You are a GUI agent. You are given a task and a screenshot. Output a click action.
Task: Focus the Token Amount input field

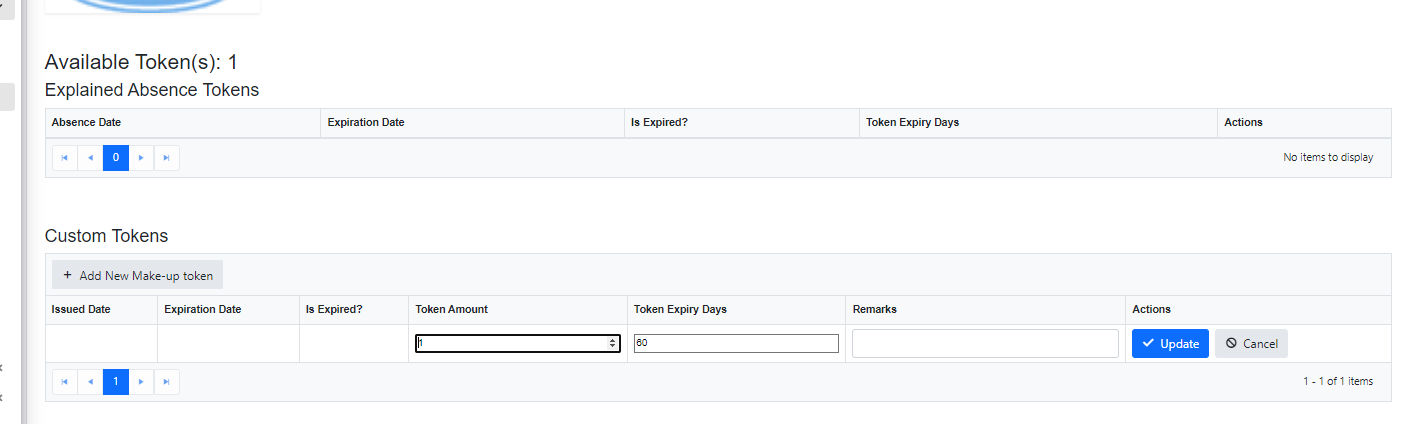[511, 343]
